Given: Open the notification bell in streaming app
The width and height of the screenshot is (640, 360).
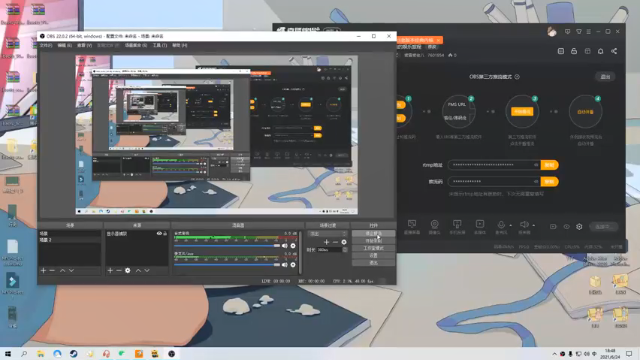Looking at the screenshot, I should [600, 51].
